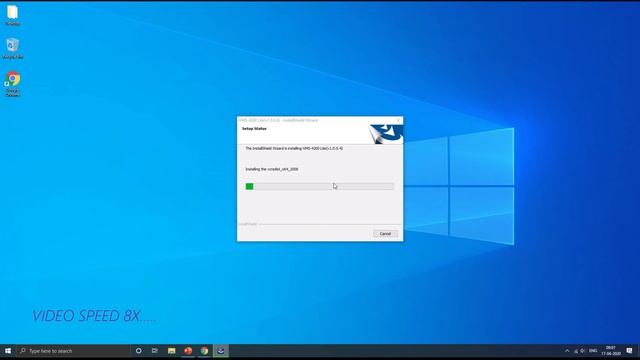Open the Action Center notifications

point(629,351)
